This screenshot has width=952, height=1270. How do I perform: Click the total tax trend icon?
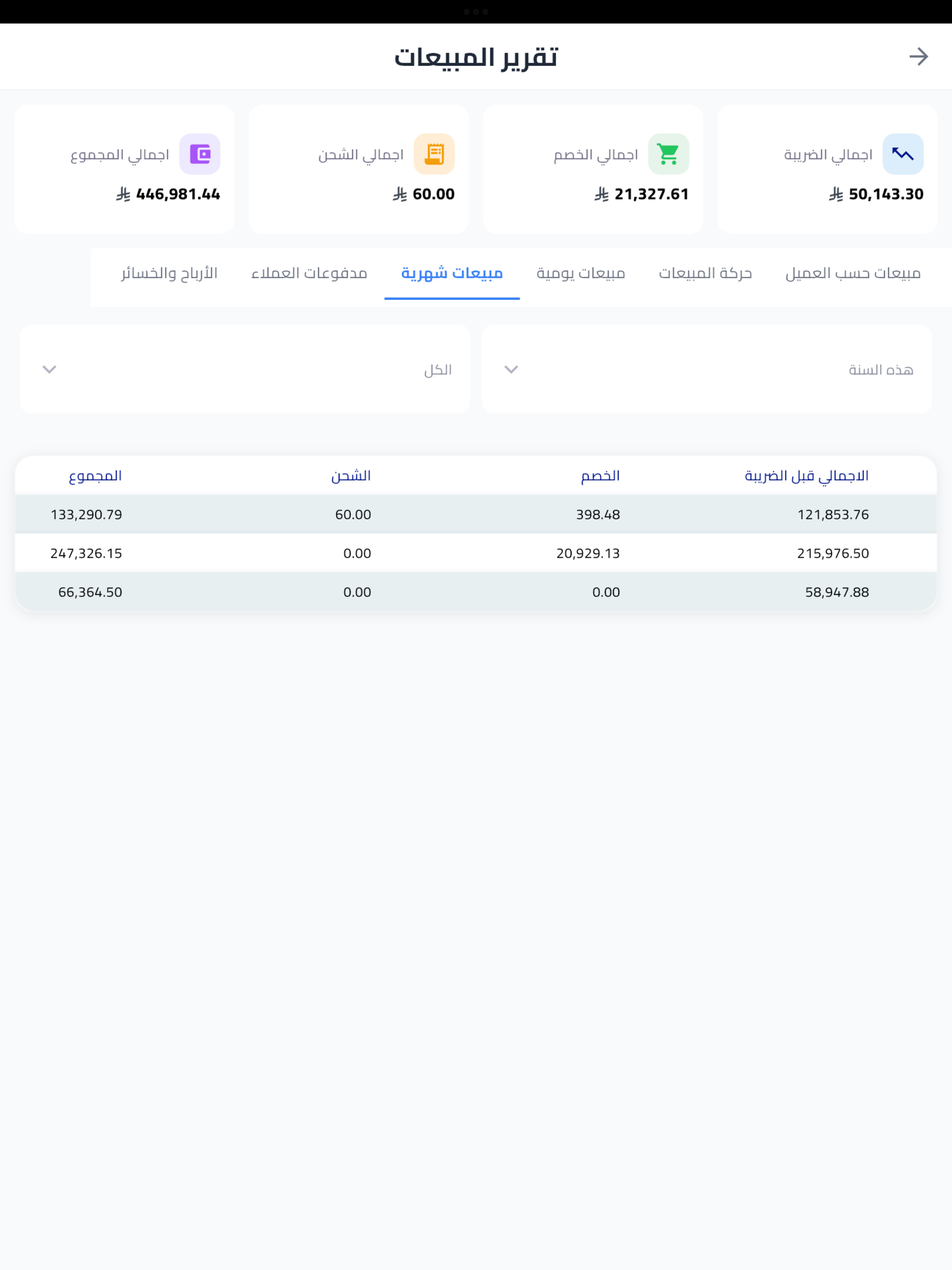pyautogui.click(x=903, y=154)
